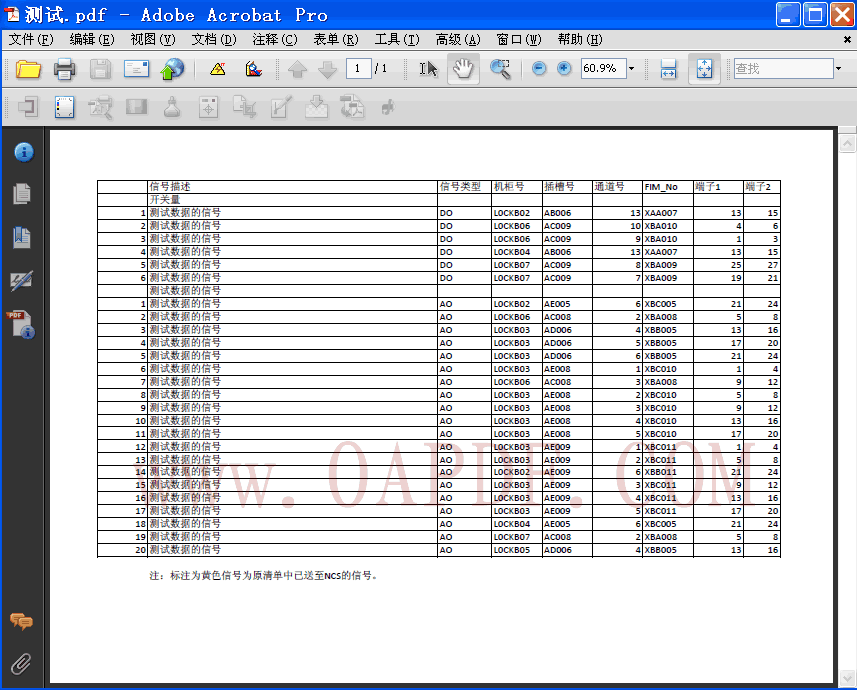
Task: Click the edit pencil document icon
Action: (281, 107)
